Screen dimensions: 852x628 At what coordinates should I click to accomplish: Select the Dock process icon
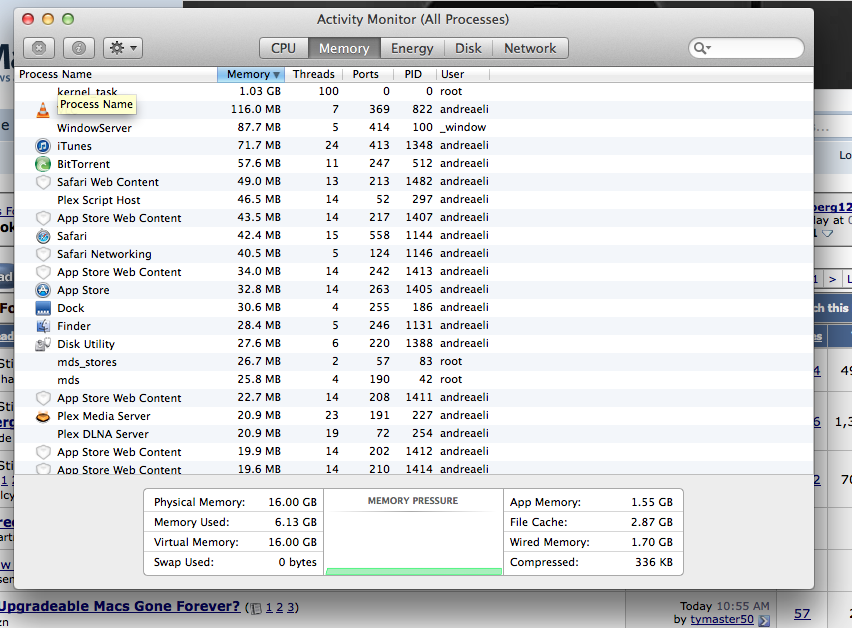(x=43, y=308)
